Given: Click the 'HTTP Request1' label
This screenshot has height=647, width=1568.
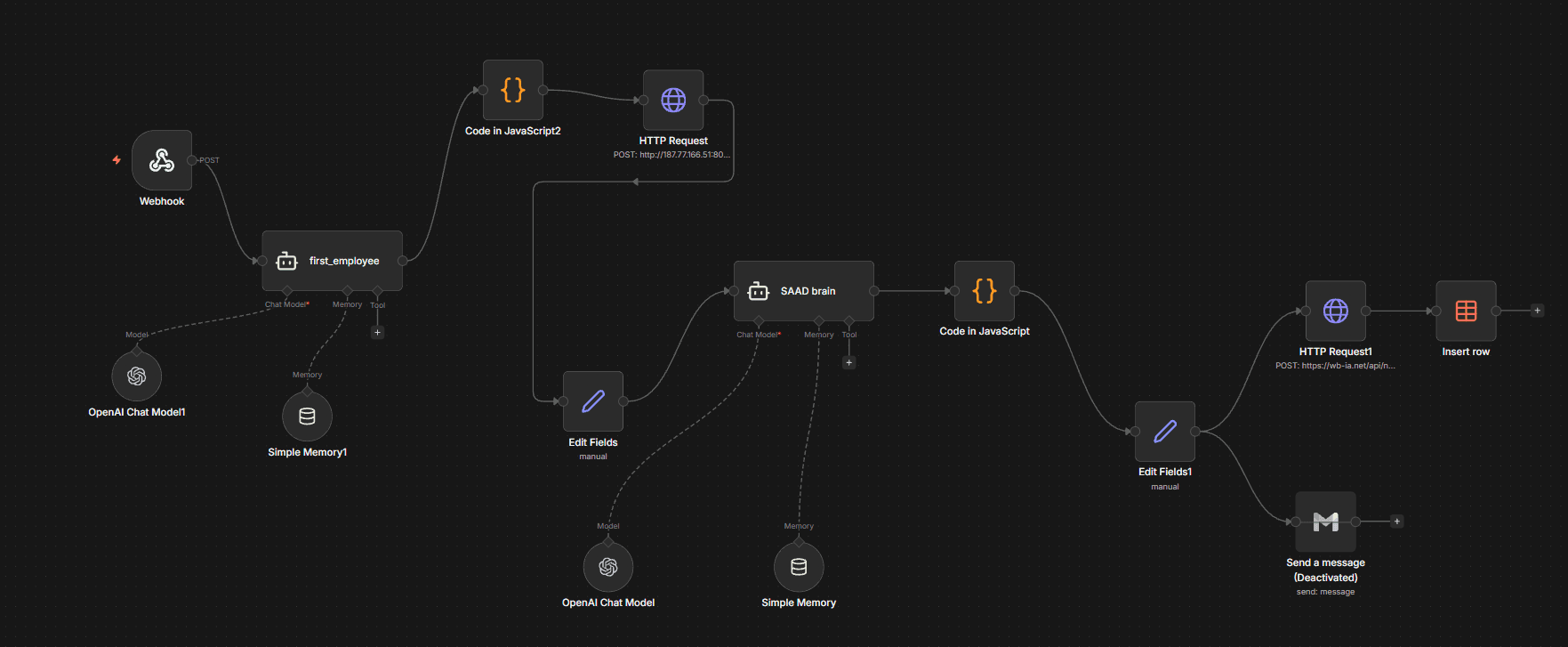Looking at the screenshot, I should click(x=1336, y=352).
